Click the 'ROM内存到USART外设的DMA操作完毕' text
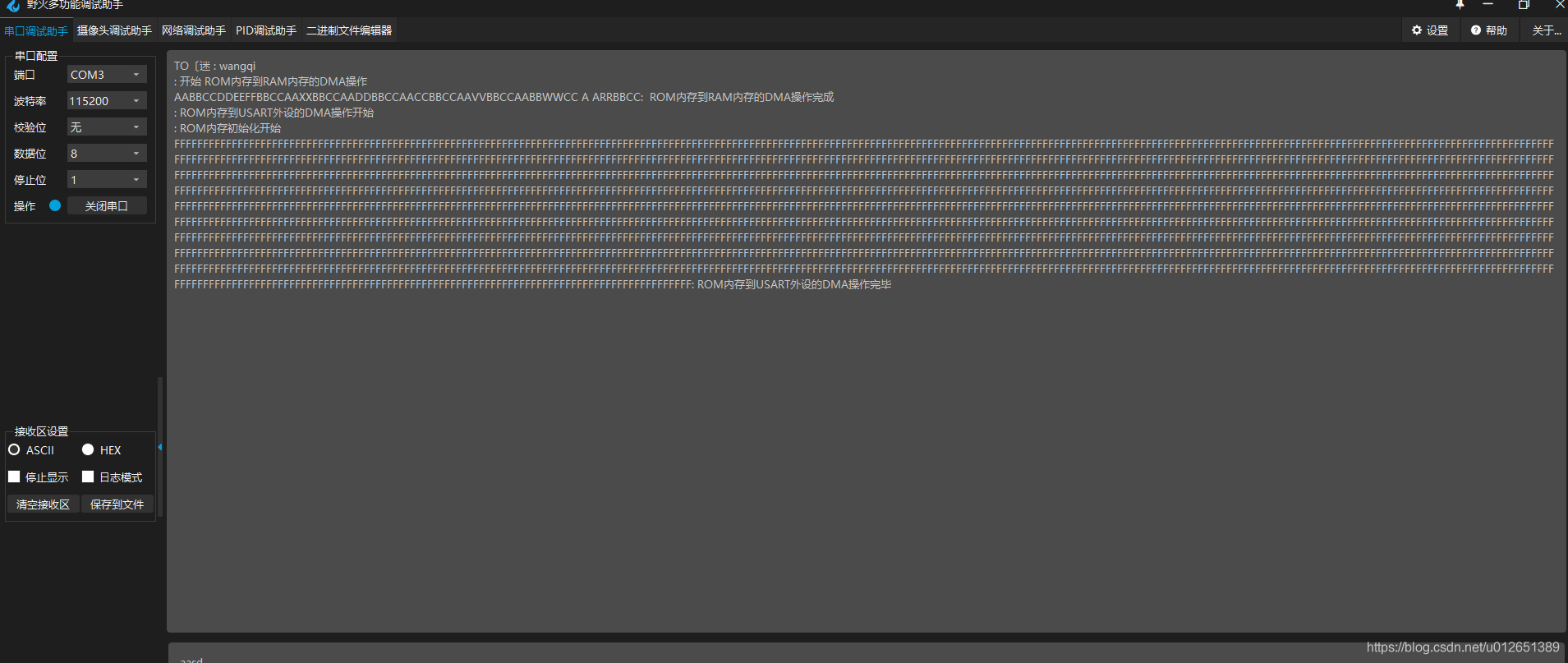This screenshot has width=1568, height=663. [794, 284]
